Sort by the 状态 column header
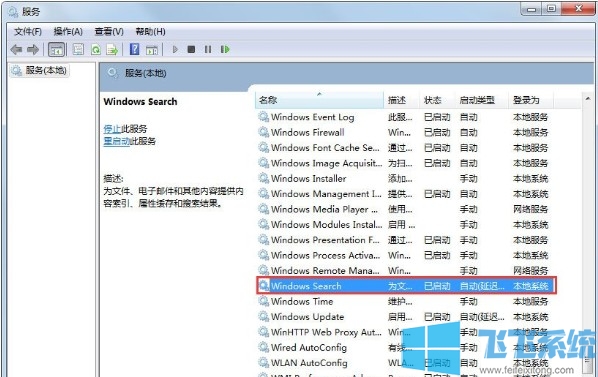Image resolution: width=598 pixels, height=377 pixels. 437,100
